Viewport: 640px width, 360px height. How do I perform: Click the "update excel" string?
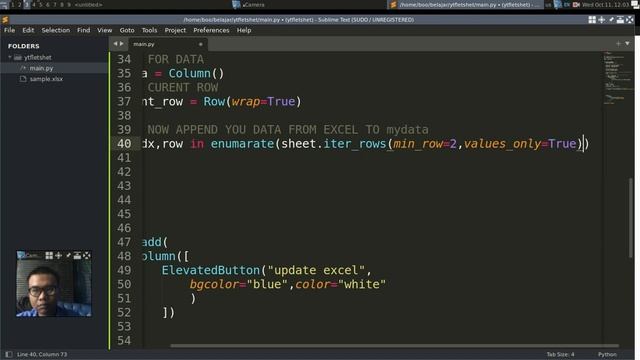[x=316, y=270]
